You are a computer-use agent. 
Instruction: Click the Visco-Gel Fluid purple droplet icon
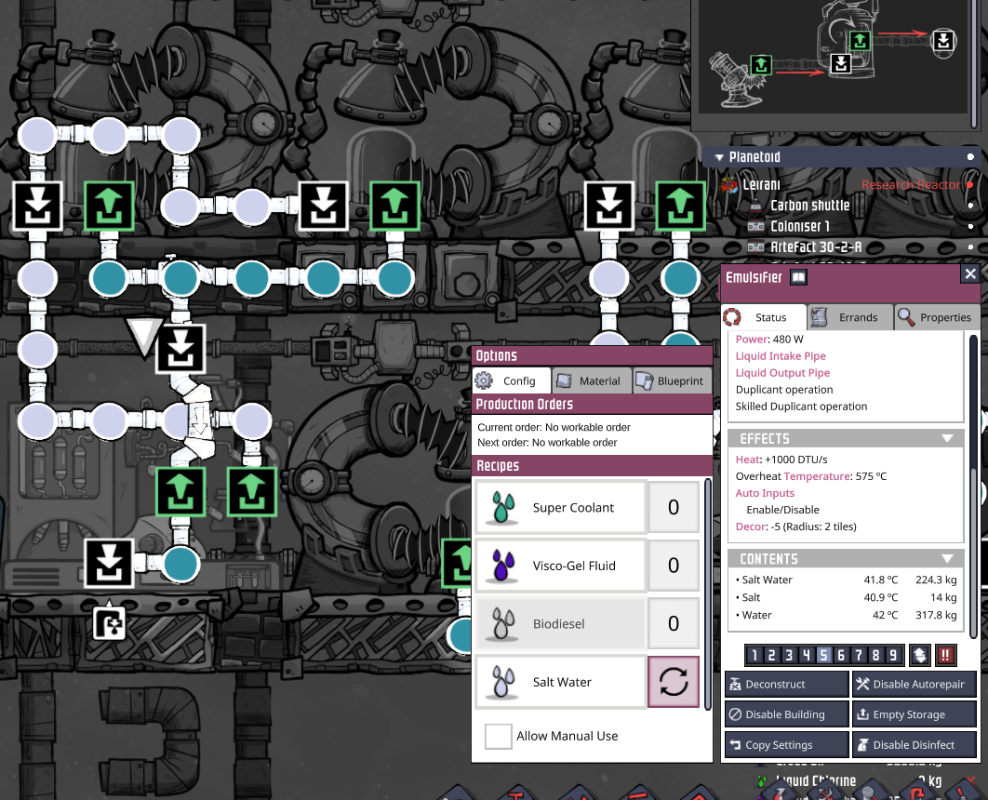(x=503, y=565)
